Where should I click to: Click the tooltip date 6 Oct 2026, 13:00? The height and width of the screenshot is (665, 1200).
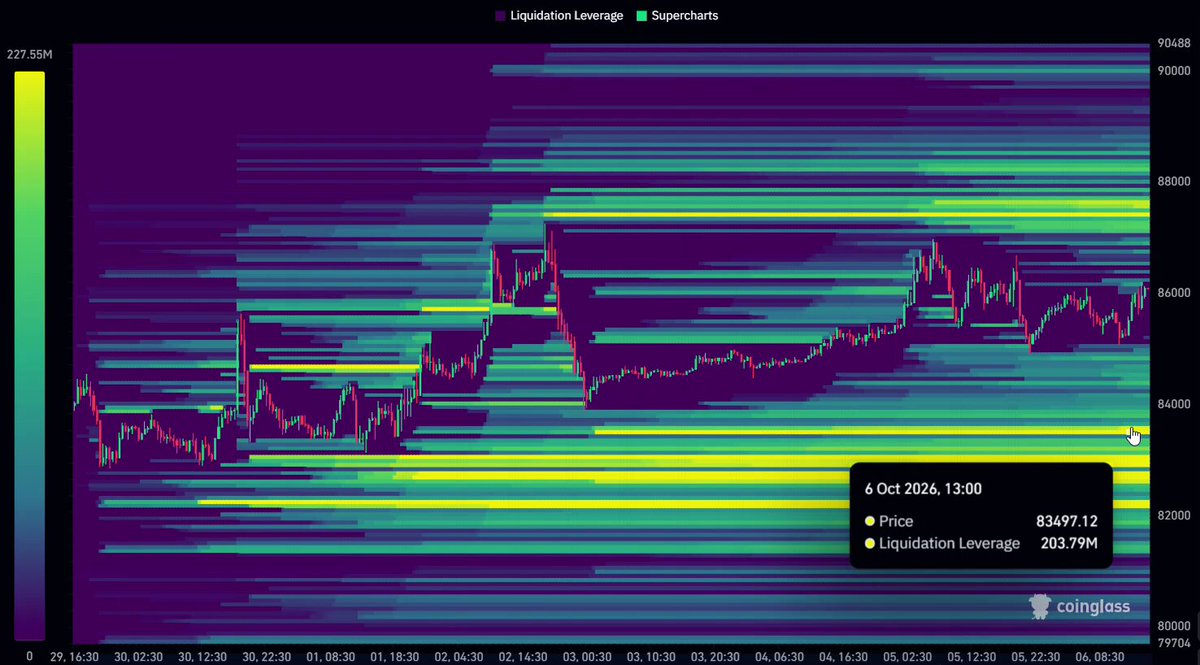[x=924, y=489]
